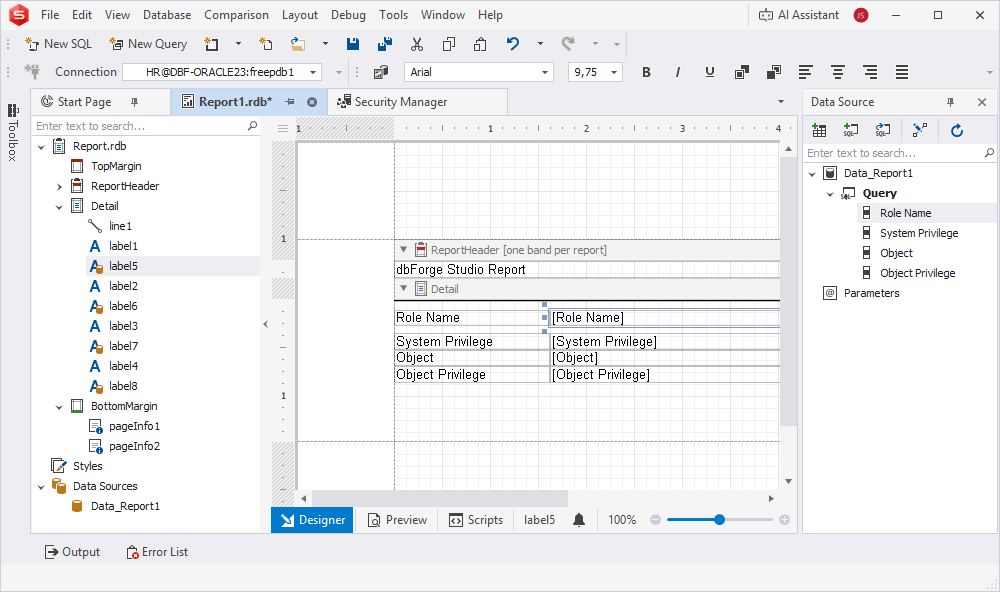Viewport: 1000px width, 592px height.
Task: Open the Comparison menu
Action: click(x=236, y=15)
